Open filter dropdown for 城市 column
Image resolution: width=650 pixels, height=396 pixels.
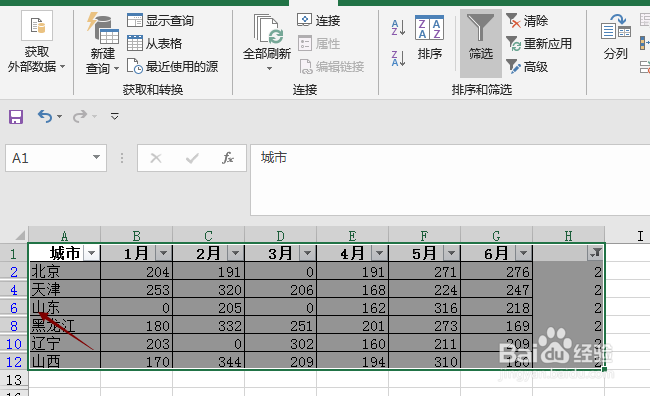coord(92,253)
